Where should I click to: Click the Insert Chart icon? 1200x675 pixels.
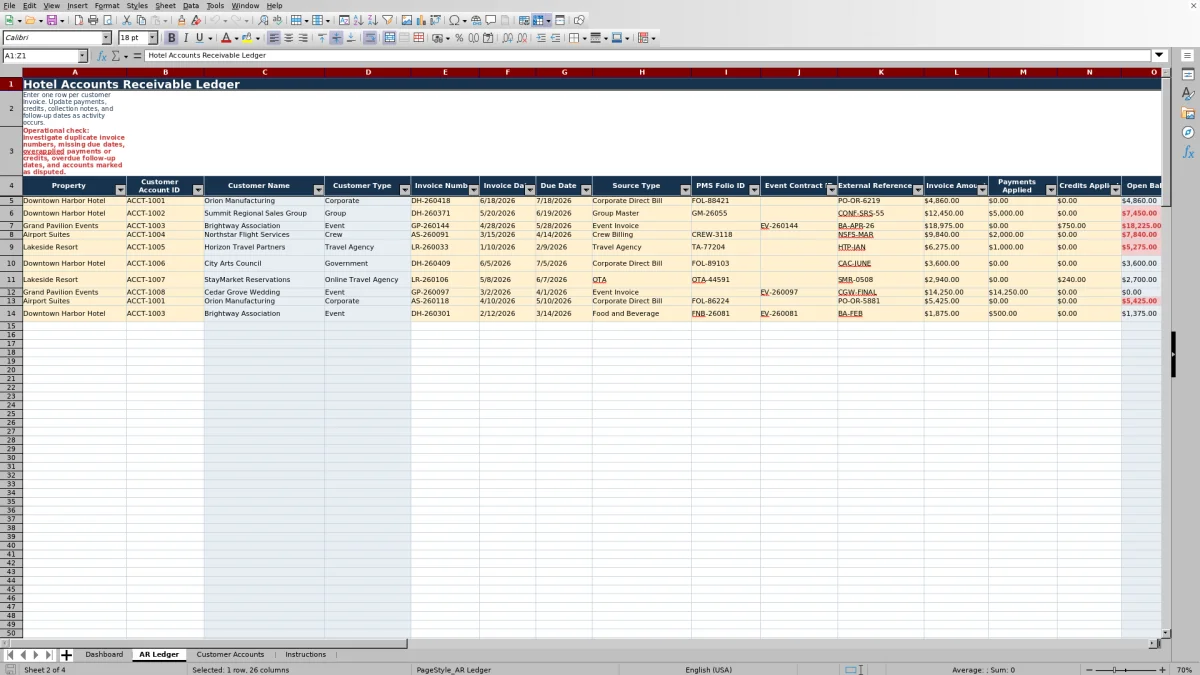click(420, 20)
